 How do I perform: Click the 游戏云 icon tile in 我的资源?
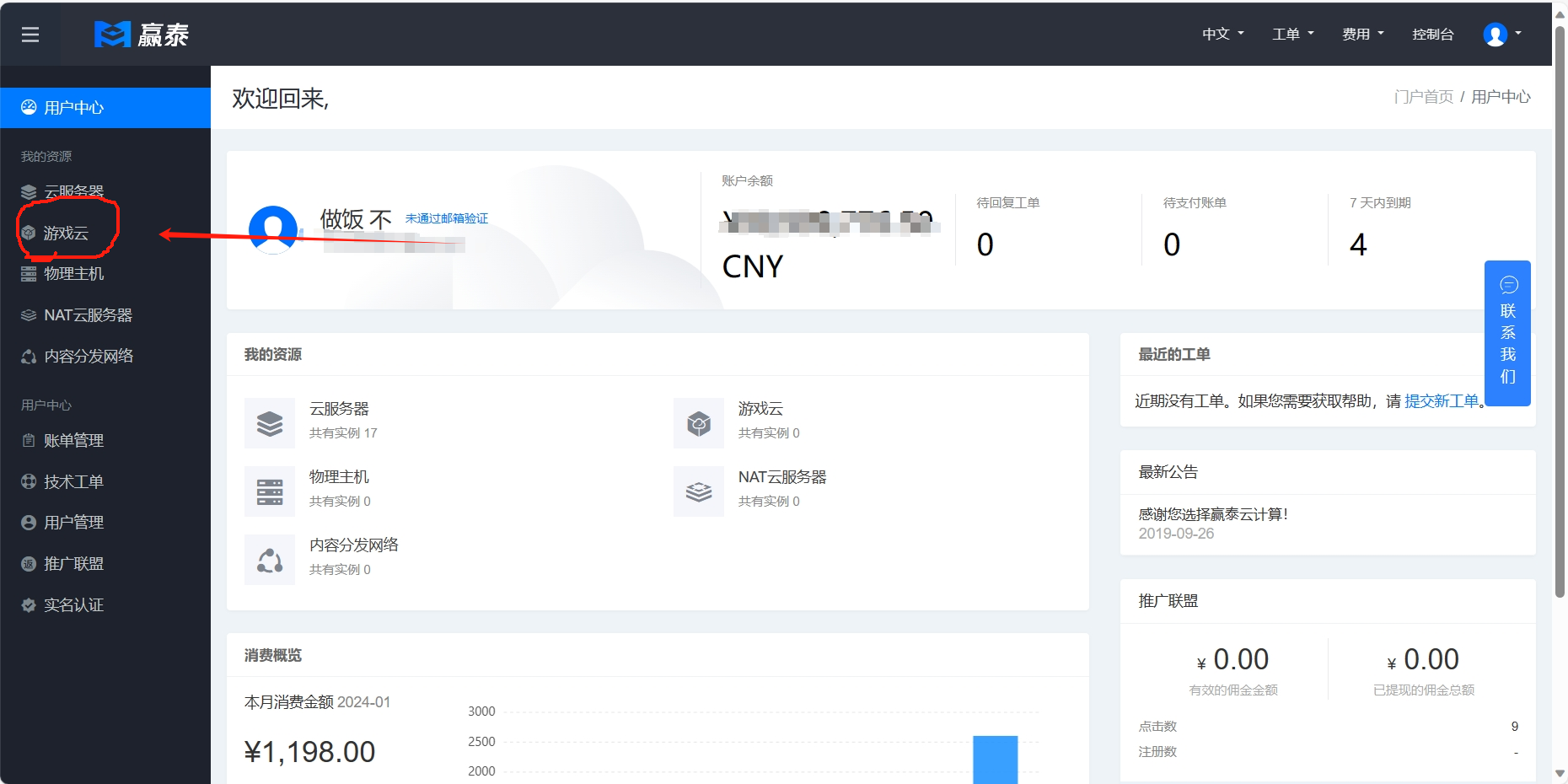[x=699, y=423]
